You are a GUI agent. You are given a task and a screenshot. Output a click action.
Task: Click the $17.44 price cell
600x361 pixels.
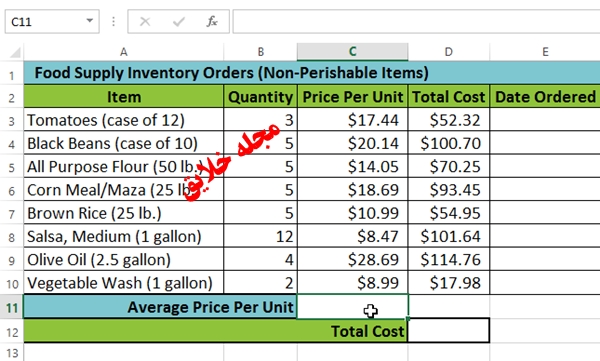click(x=353, y=120)
